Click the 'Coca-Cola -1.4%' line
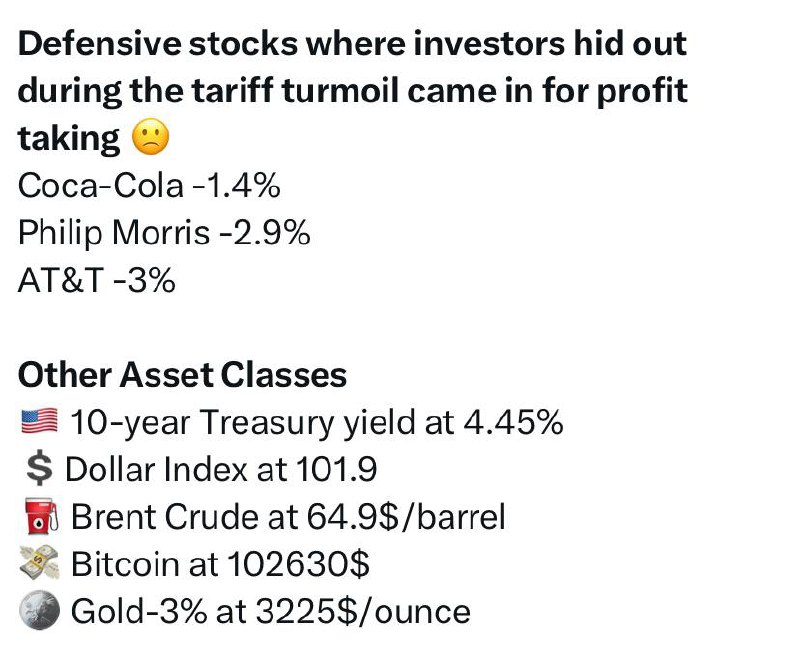Image resolution: width=800 pixels, height=660 pixels. tap(149, 185)
